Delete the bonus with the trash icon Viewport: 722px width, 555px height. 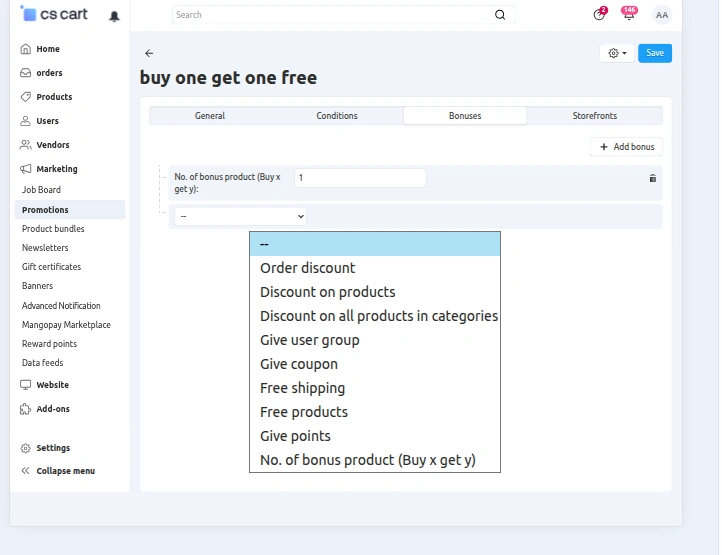tap(652, 178)
